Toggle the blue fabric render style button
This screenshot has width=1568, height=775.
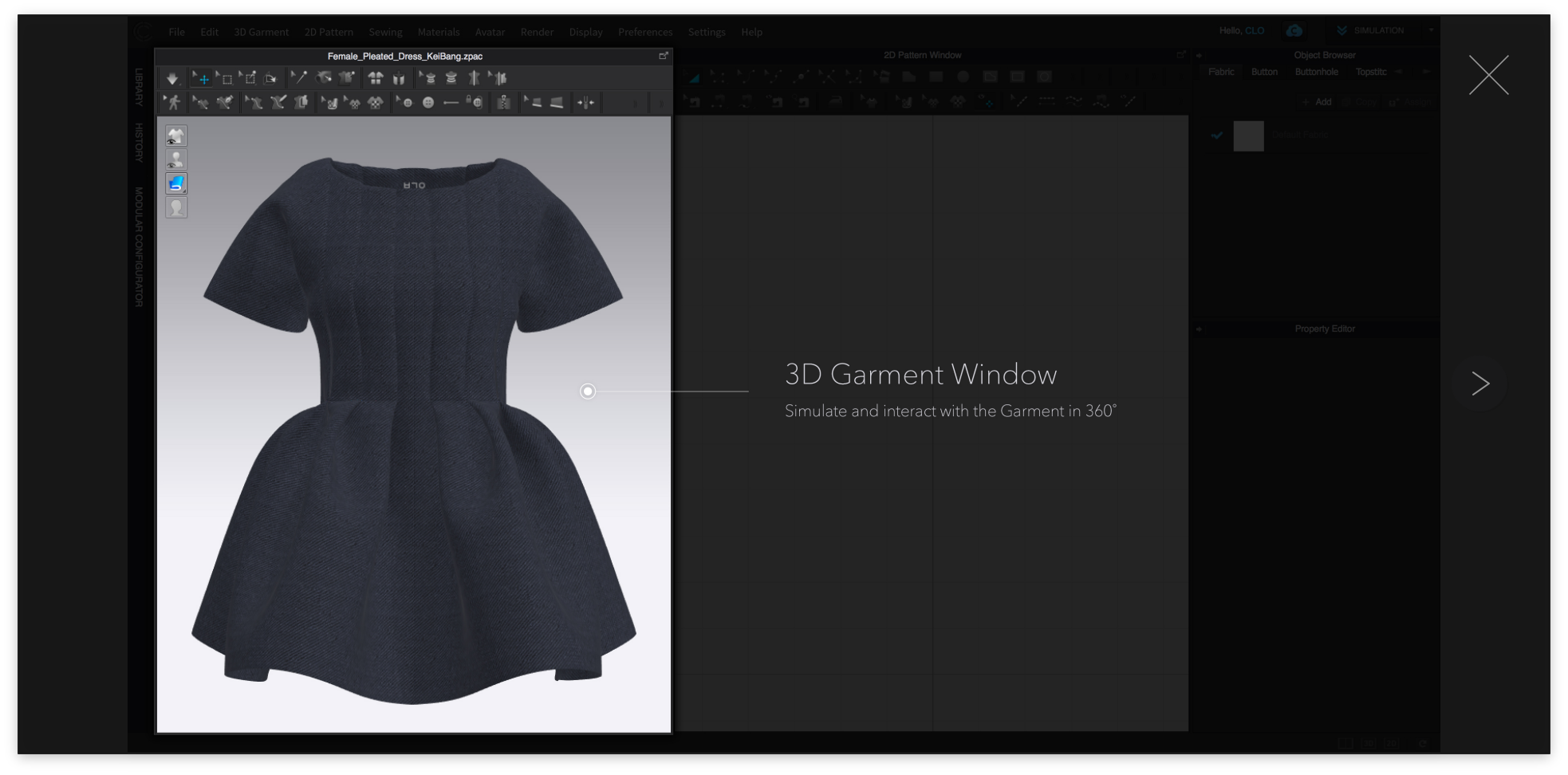176,183
